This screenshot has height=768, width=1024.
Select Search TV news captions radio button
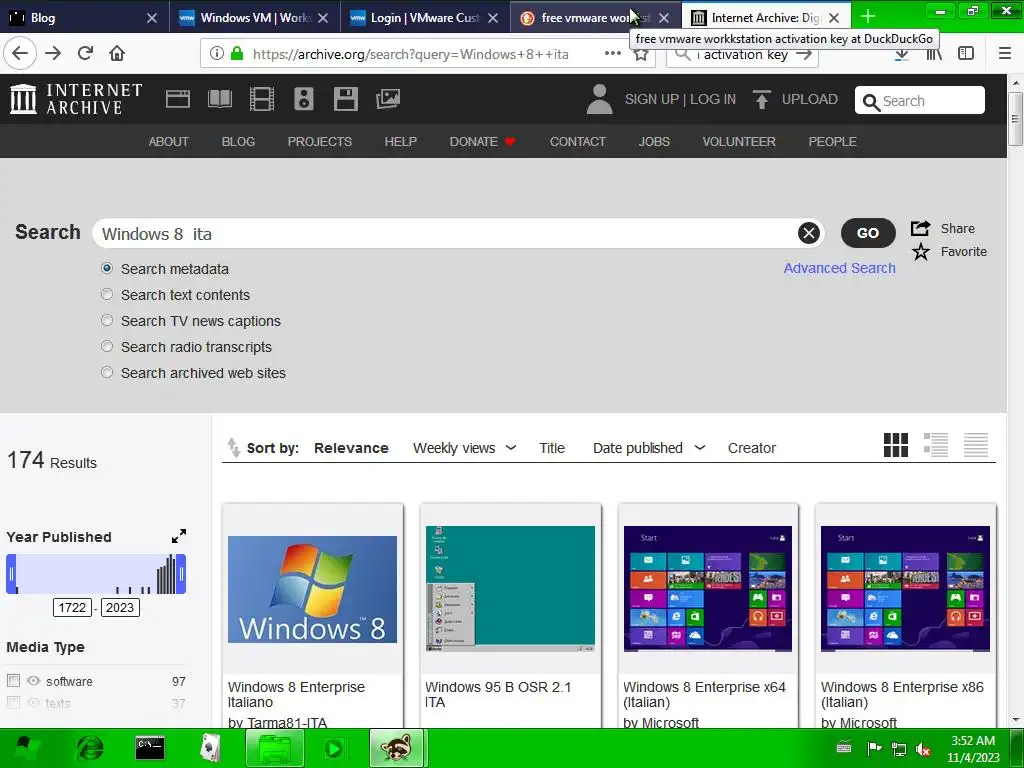(x=106, y=321)
